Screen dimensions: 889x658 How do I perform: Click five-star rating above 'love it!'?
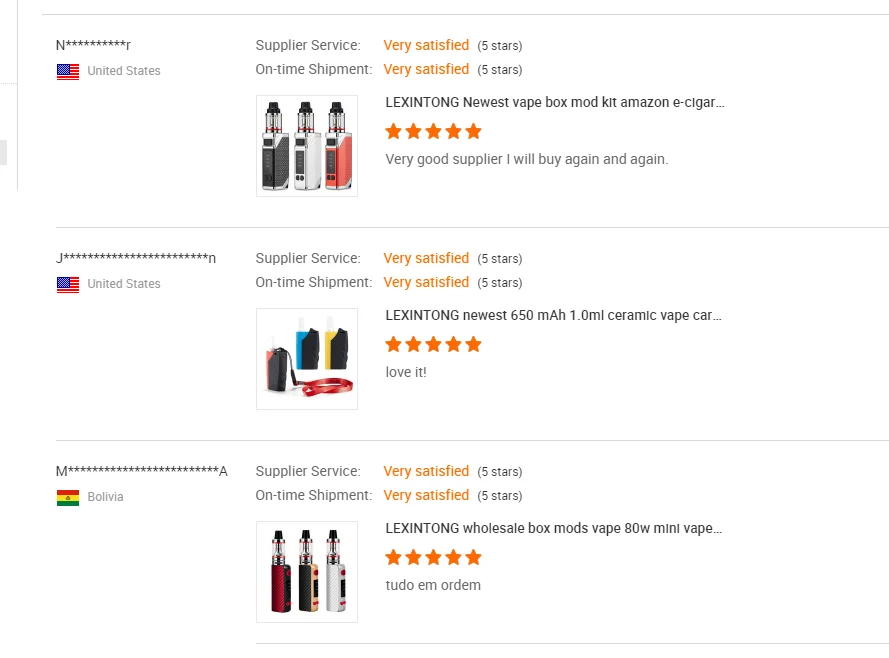click(x=433, y=344)
